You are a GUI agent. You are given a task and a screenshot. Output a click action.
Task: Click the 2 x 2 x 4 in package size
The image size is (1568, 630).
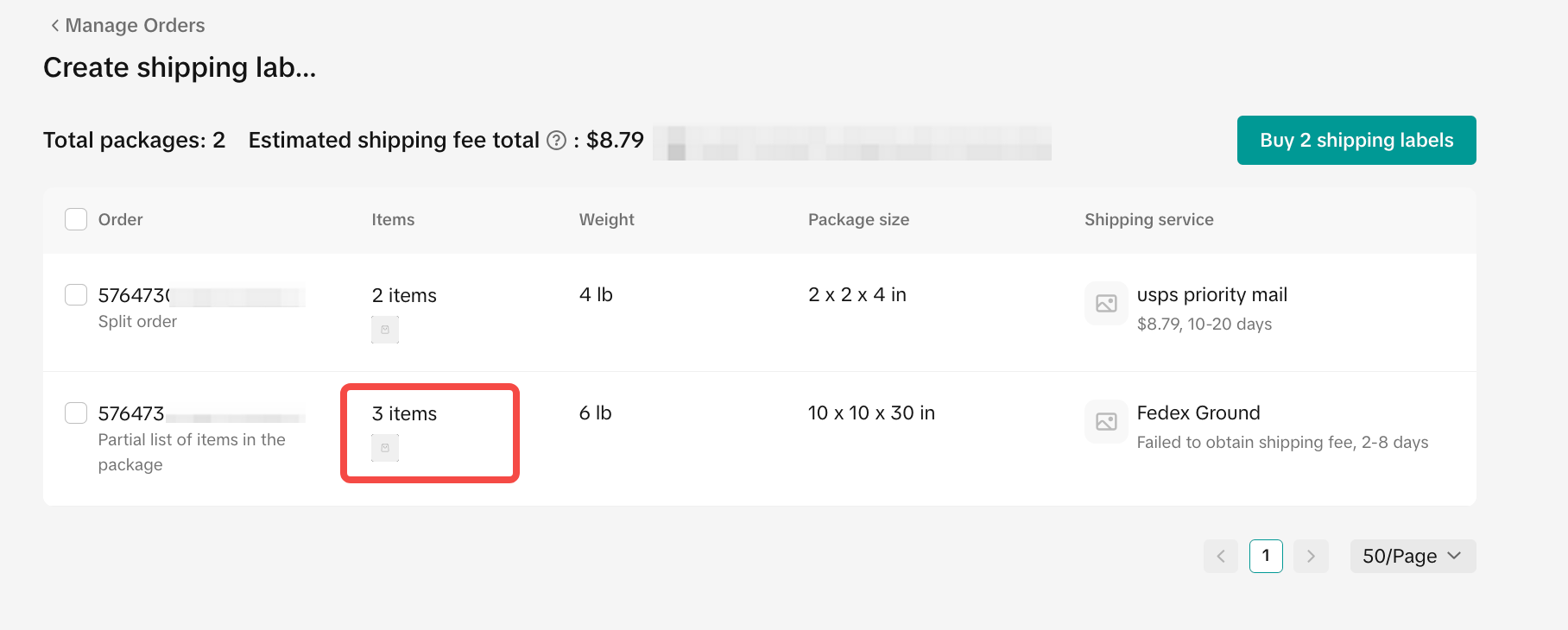click(857, 295)
